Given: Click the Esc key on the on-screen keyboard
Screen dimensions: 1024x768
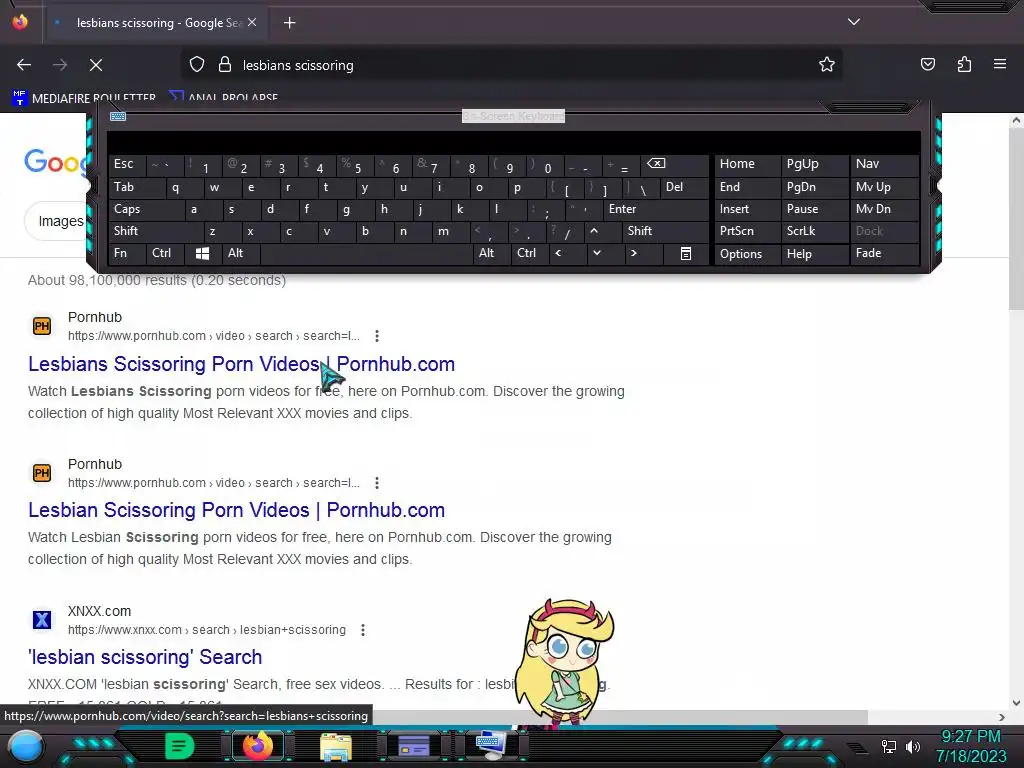Looking at the screenshot, I should 127,164.
